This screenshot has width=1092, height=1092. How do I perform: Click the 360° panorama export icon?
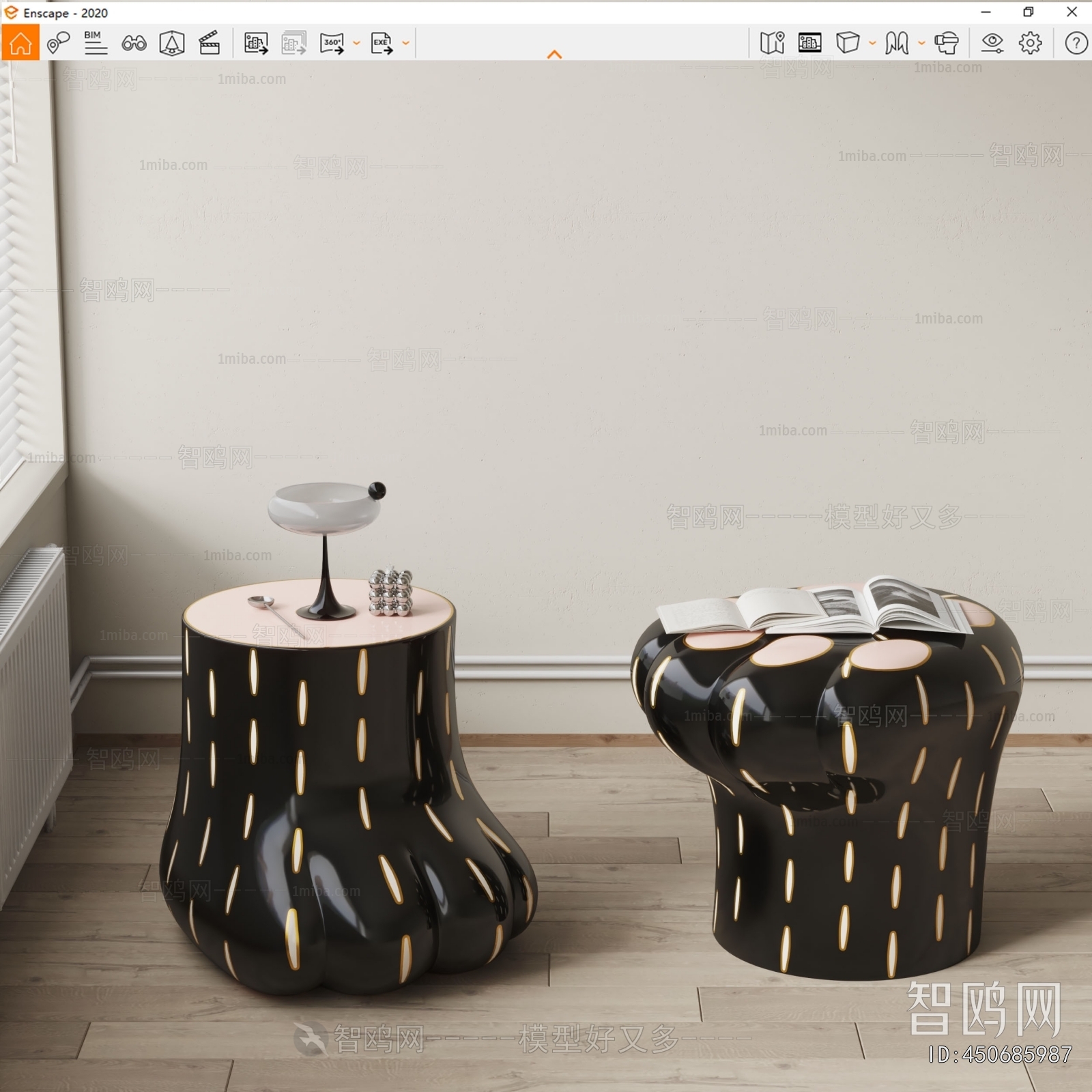click(332, 43)
